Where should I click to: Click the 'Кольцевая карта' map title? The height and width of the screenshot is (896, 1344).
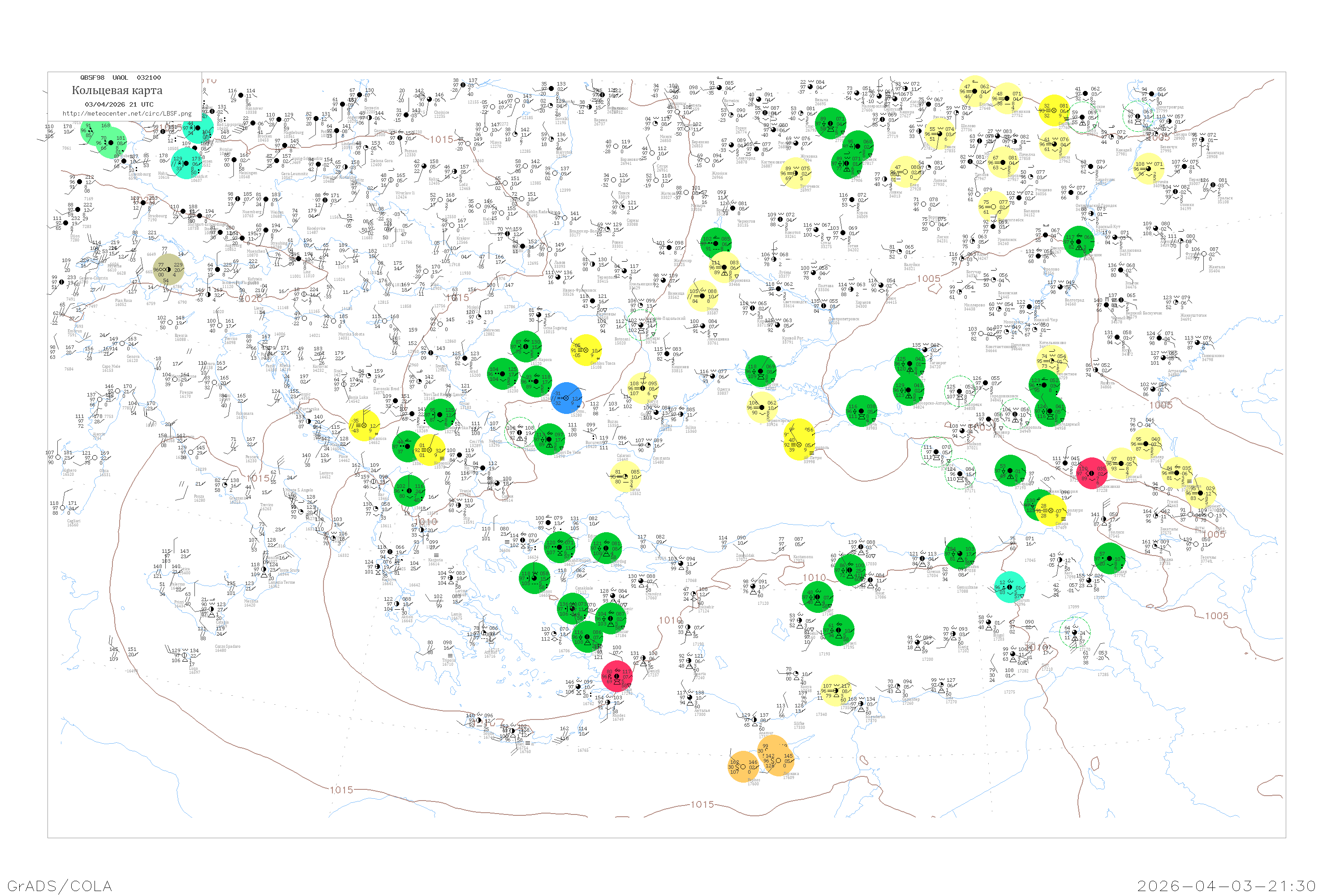117,90
